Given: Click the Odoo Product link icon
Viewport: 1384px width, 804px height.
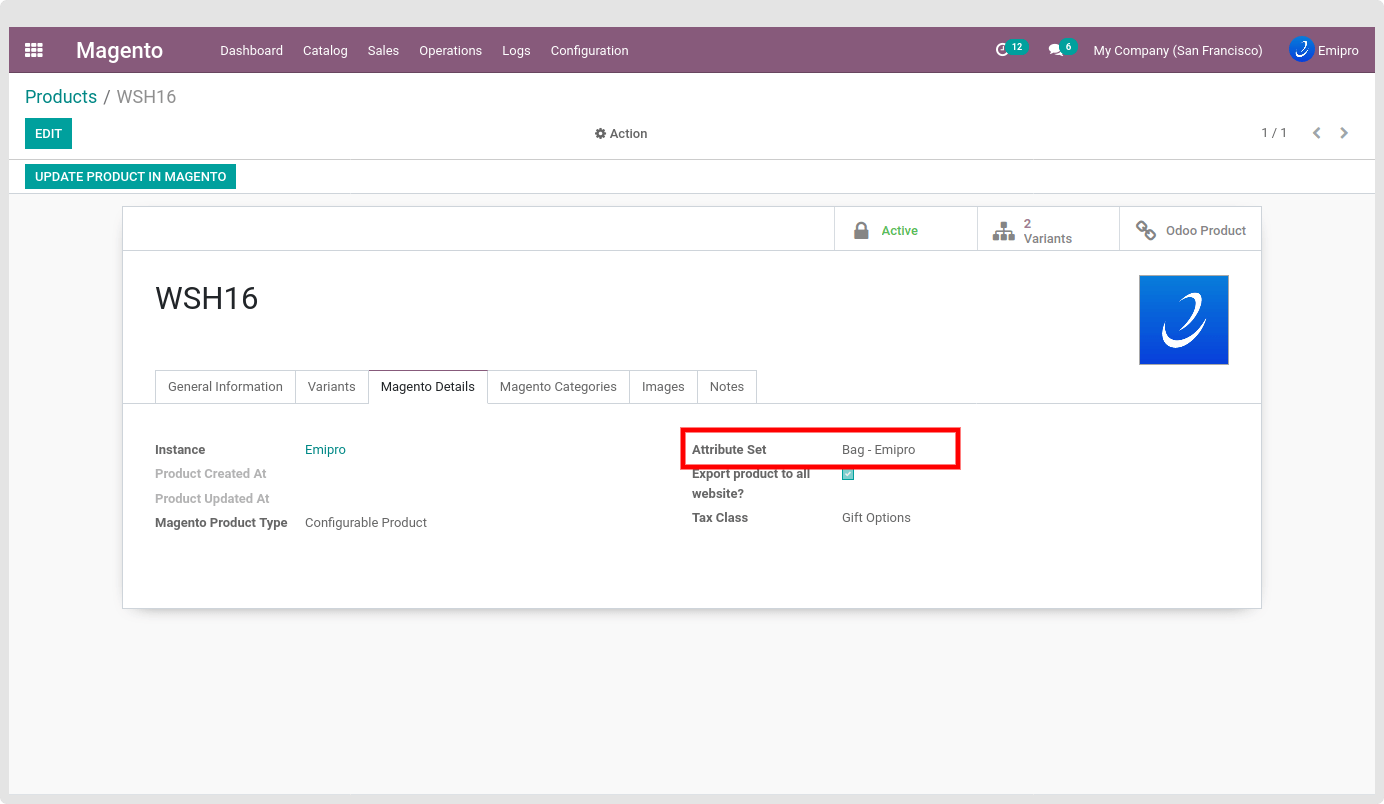Looking at the screenshot, I should [1146, 231].
